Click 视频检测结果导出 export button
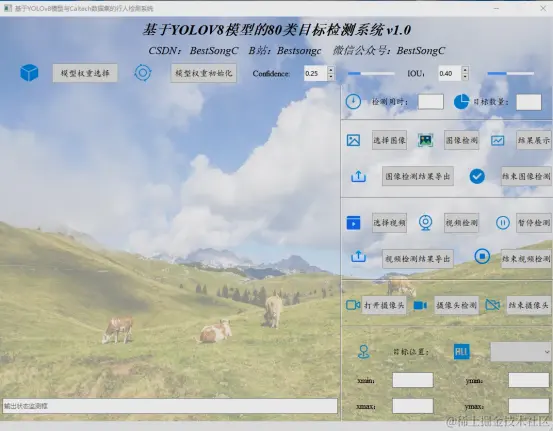The width and height of the screenshot is (554, 432). pos(418,259)
